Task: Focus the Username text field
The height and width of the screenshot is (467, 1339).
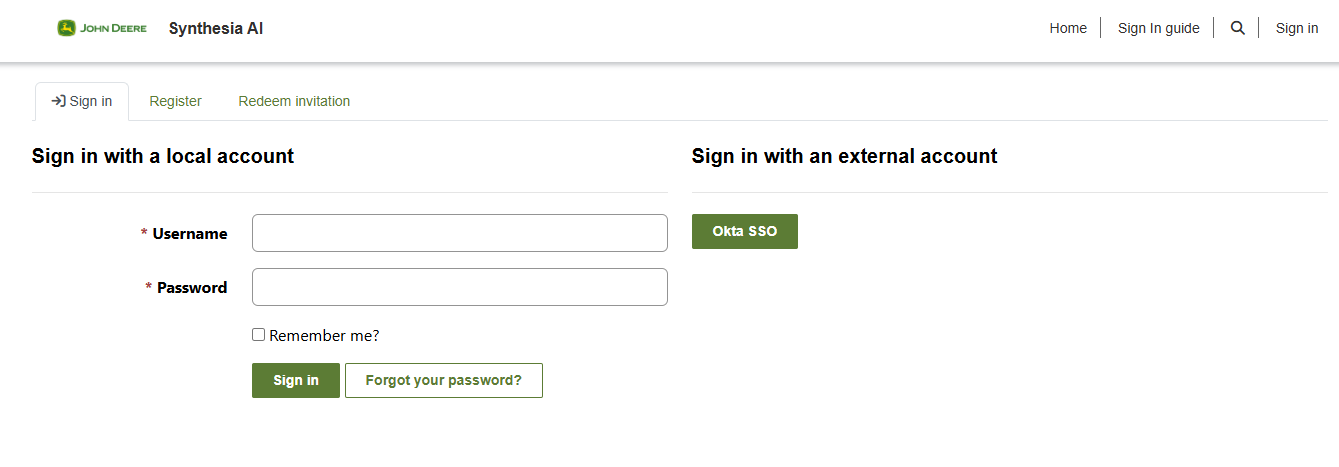Action: click(x=459, y=233)
